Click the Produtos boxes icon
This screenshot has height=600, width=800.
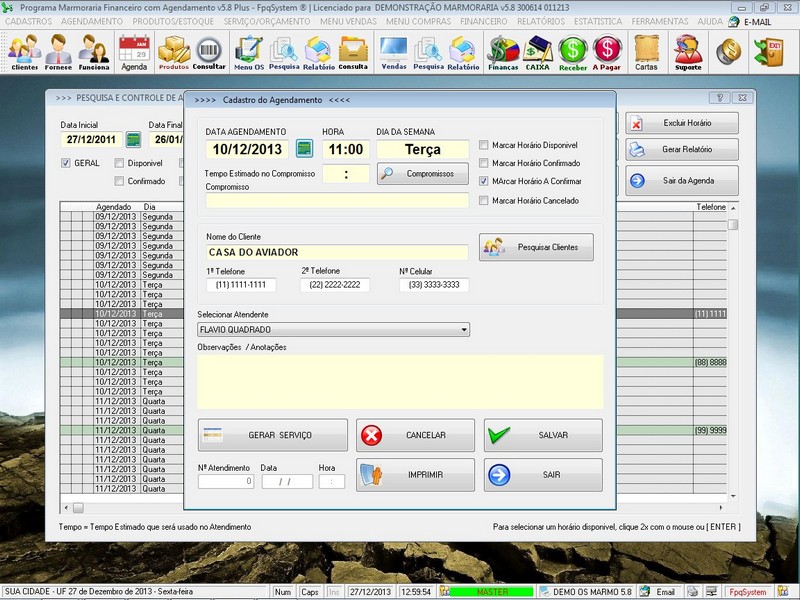[x=174, y=52]
